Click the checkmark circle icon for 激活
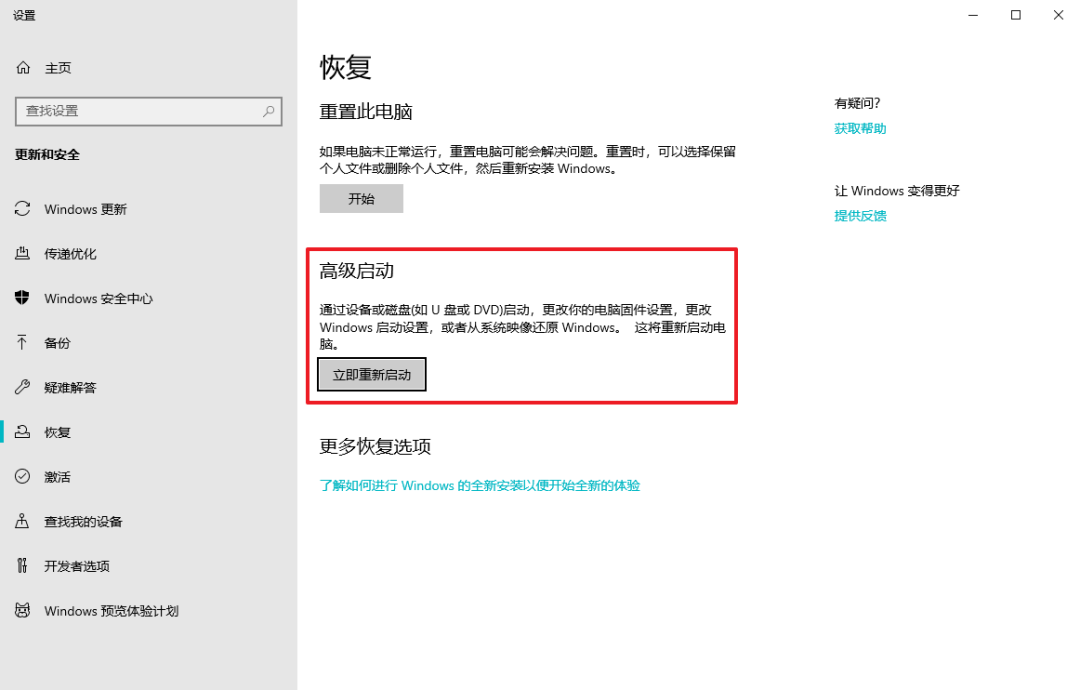Screen dimensions: 1080x690 [x=23, y=477]
